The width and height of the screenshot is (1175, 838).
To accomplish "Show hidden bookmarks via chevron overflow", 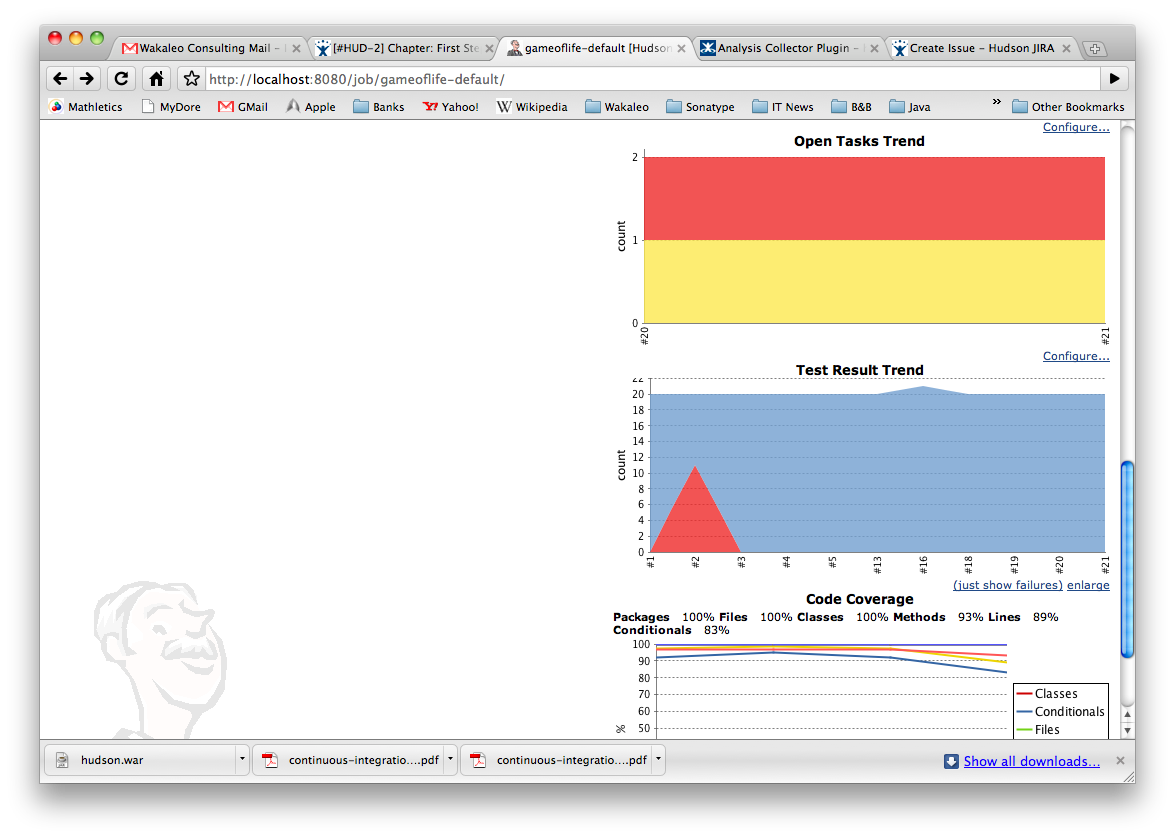I will 996,102.
